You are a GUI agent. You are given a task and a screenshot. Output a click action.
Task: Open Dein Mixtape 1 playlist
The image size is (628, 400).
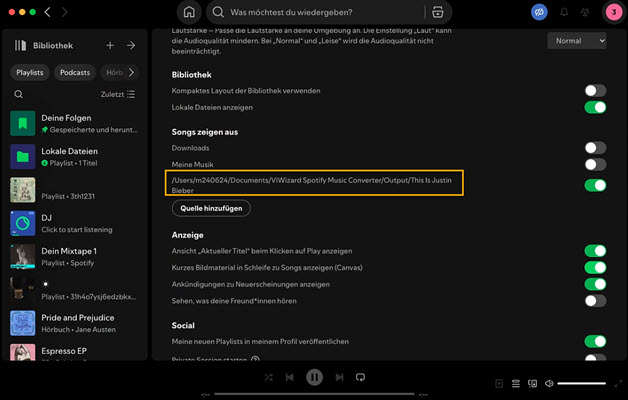coord(74,257)
